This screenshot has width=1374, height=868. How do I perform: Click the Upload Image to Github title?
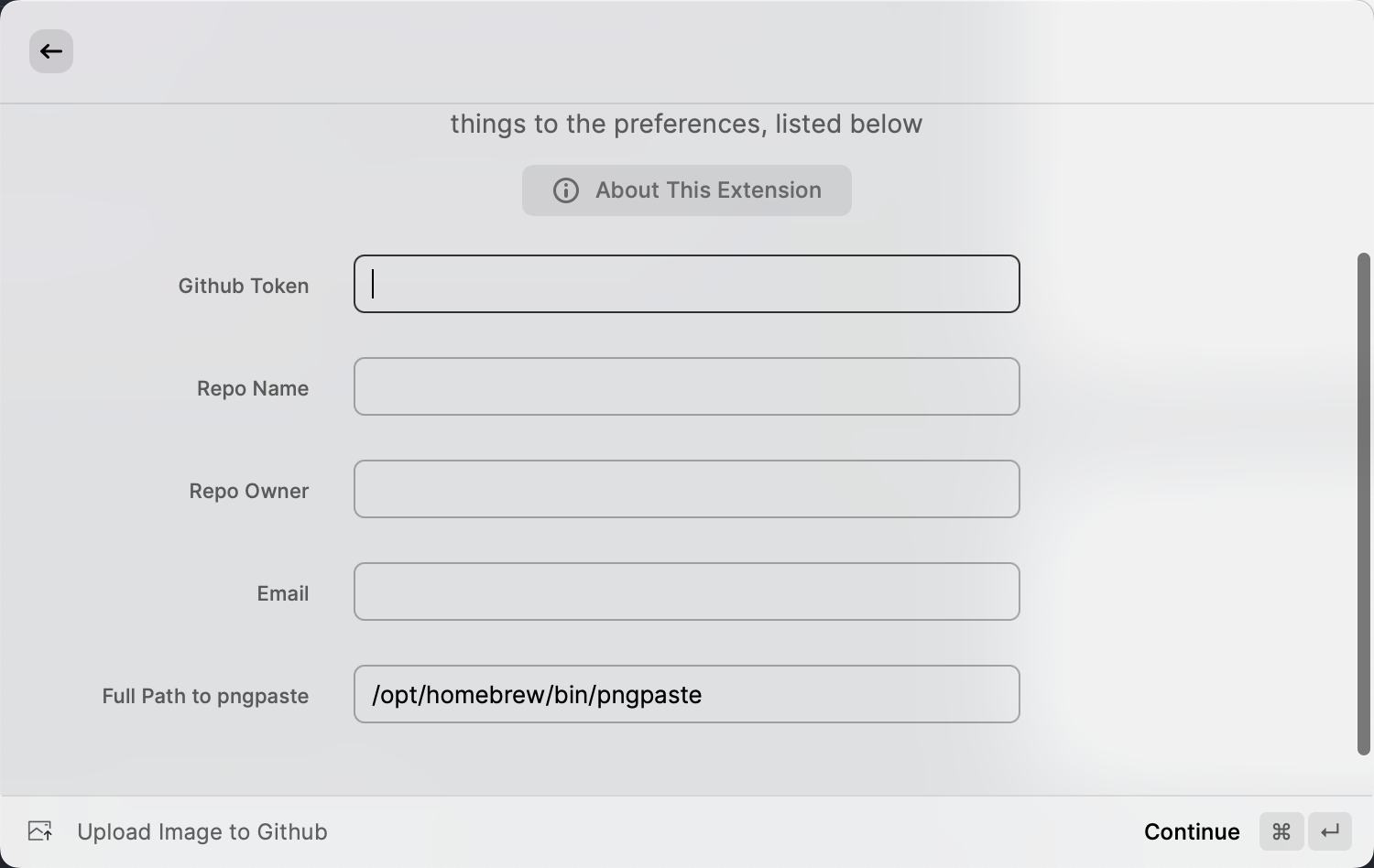pos(202,831)
